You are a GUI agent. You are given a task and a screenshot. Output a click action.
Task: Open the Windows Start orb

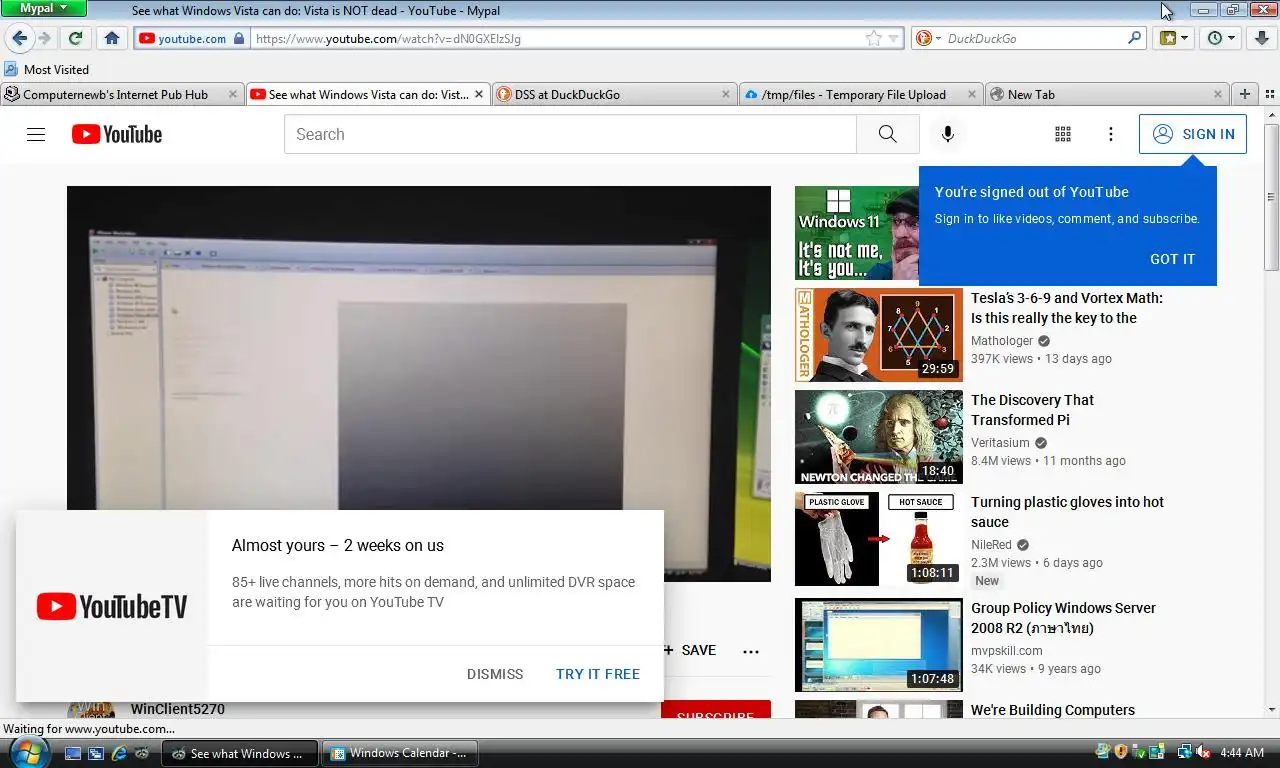tap(28, 752)
